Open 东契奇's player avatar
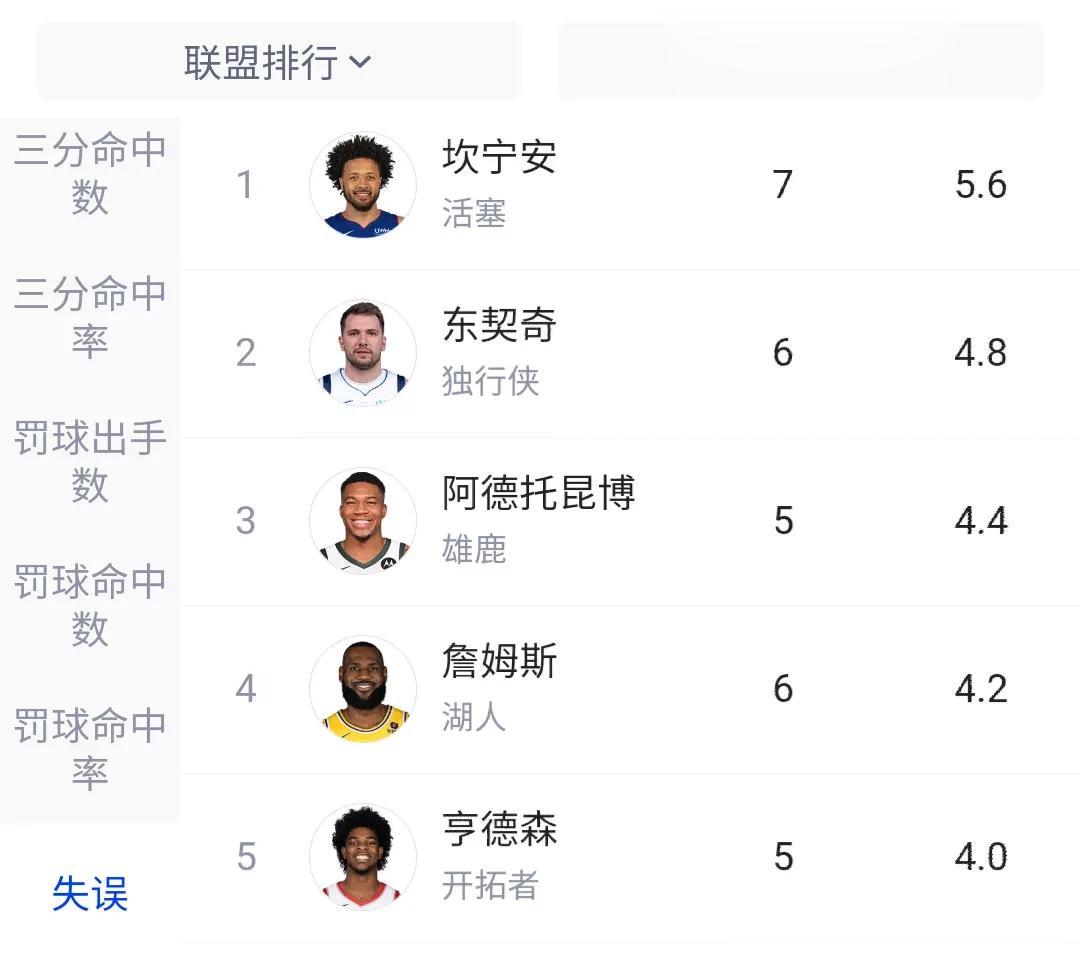The height and width of the screenshot is (957, 1080). [363, 353]
